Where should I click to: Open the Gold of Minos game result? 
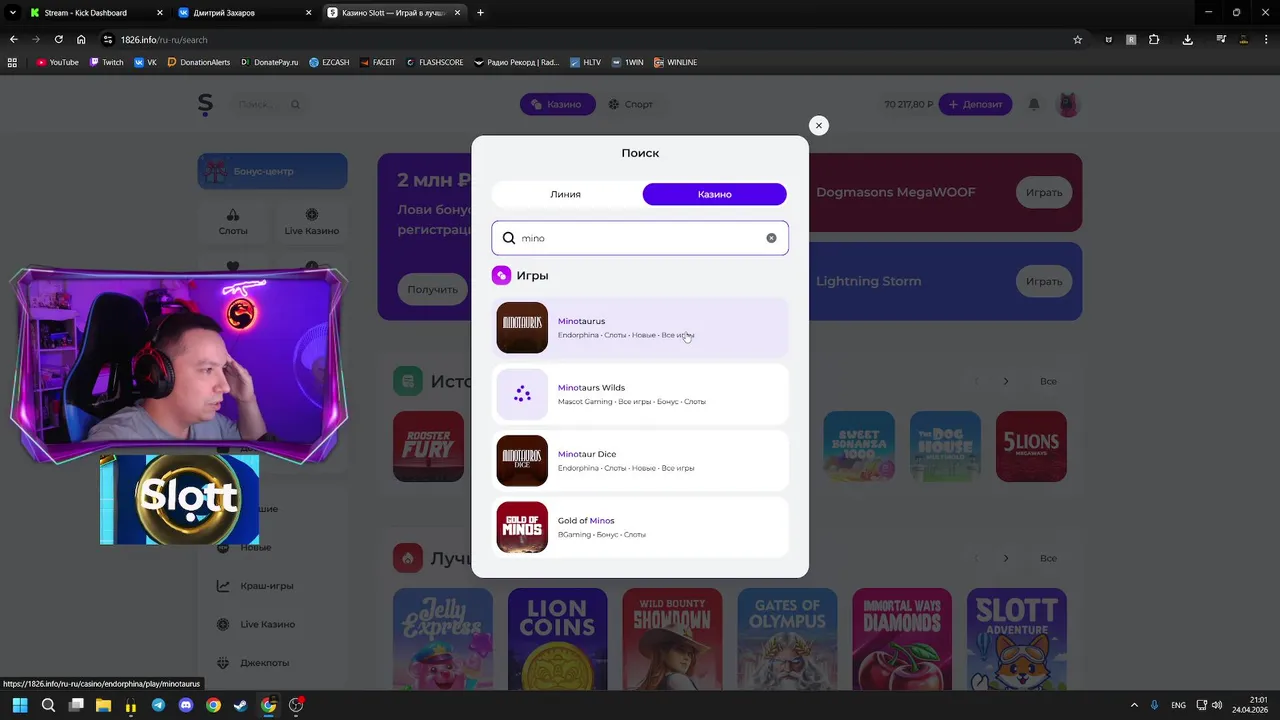640,527
